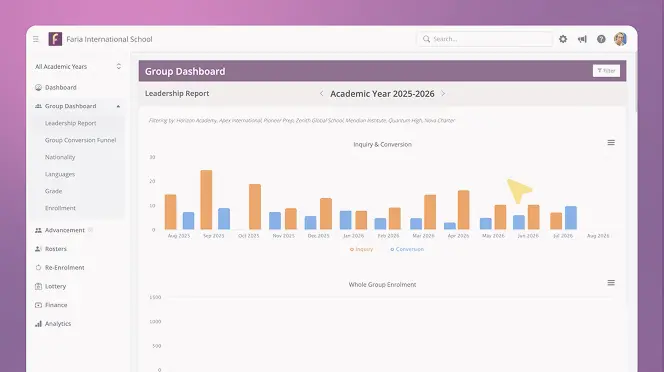Open Inquiry & Conversion chart menu icon
Image resolution: width=664 pixels, height=372 pixels.
click(611, 142)
